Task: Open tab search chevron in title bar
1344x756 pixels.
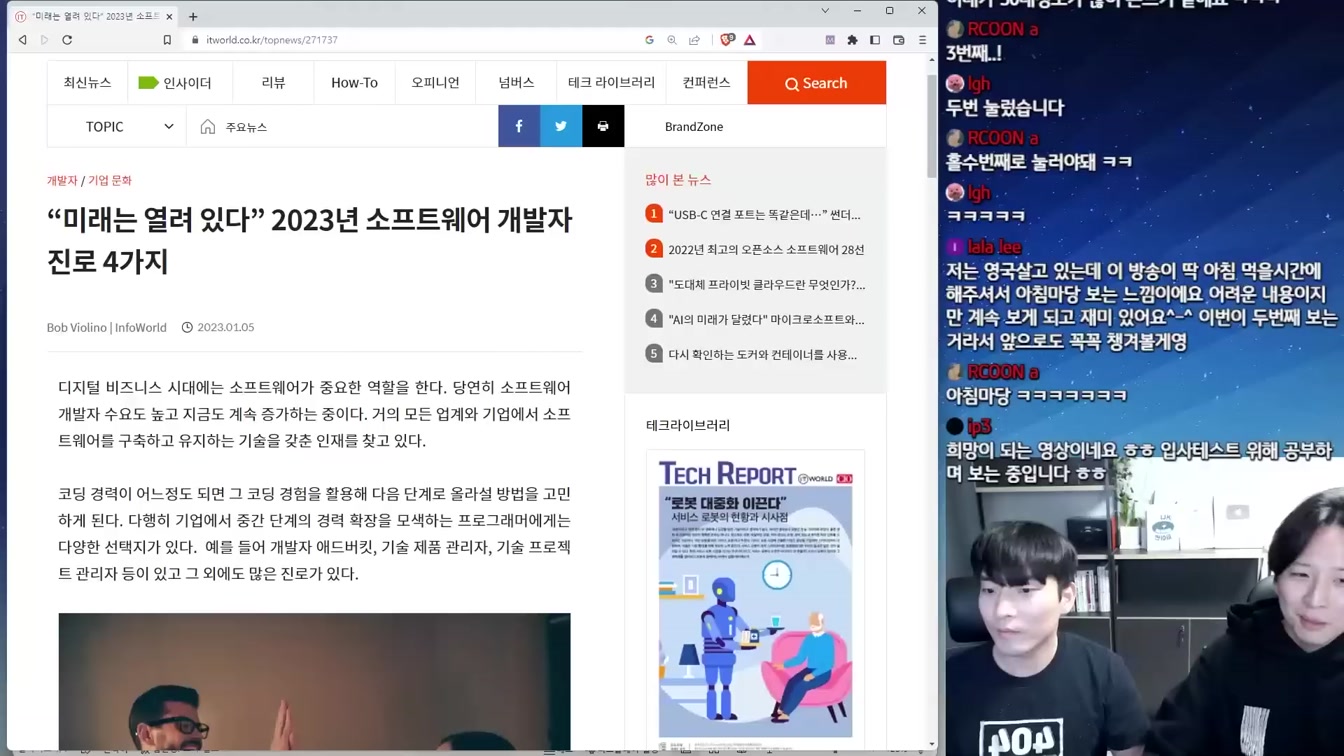Action: [x=825, y=11]
